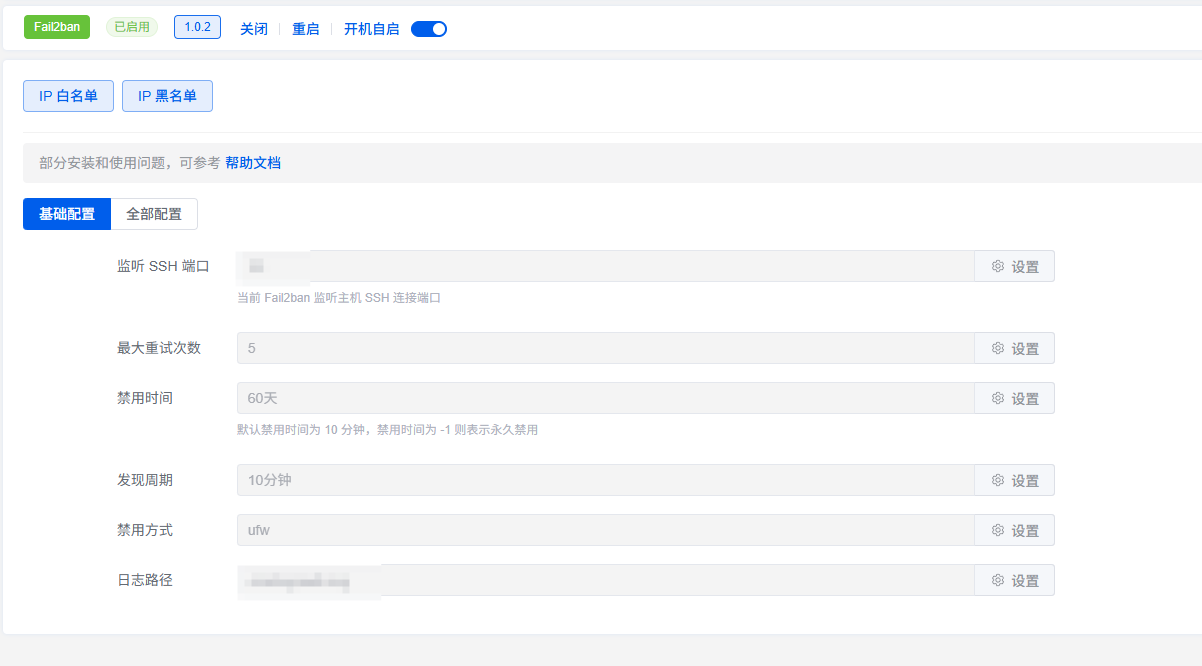Open the IP 黑名单 blacklist
The width and height of the screenshot is (1202, 666).
(167, 96)
